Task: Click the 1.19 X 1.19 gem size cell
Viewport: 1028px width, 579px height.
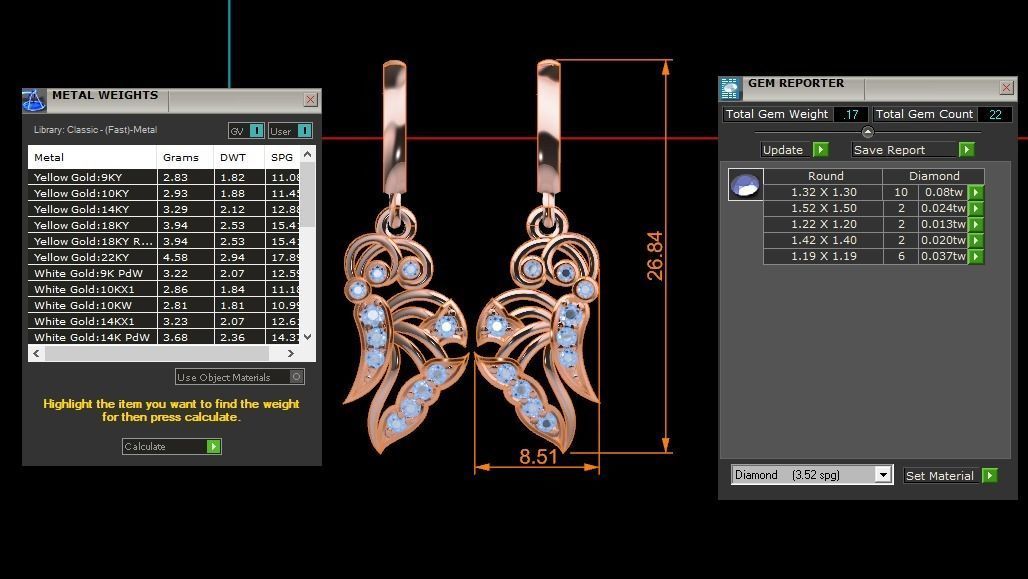Action: point(823,256)
